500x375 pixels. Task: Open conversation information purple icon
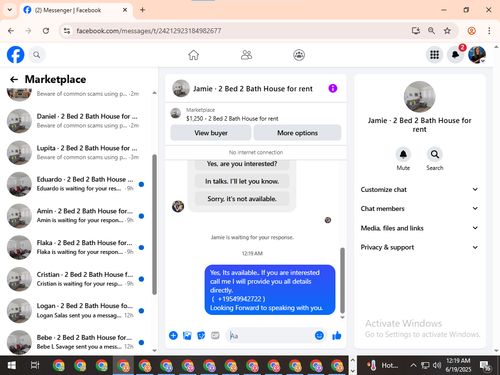pos(333,88)
